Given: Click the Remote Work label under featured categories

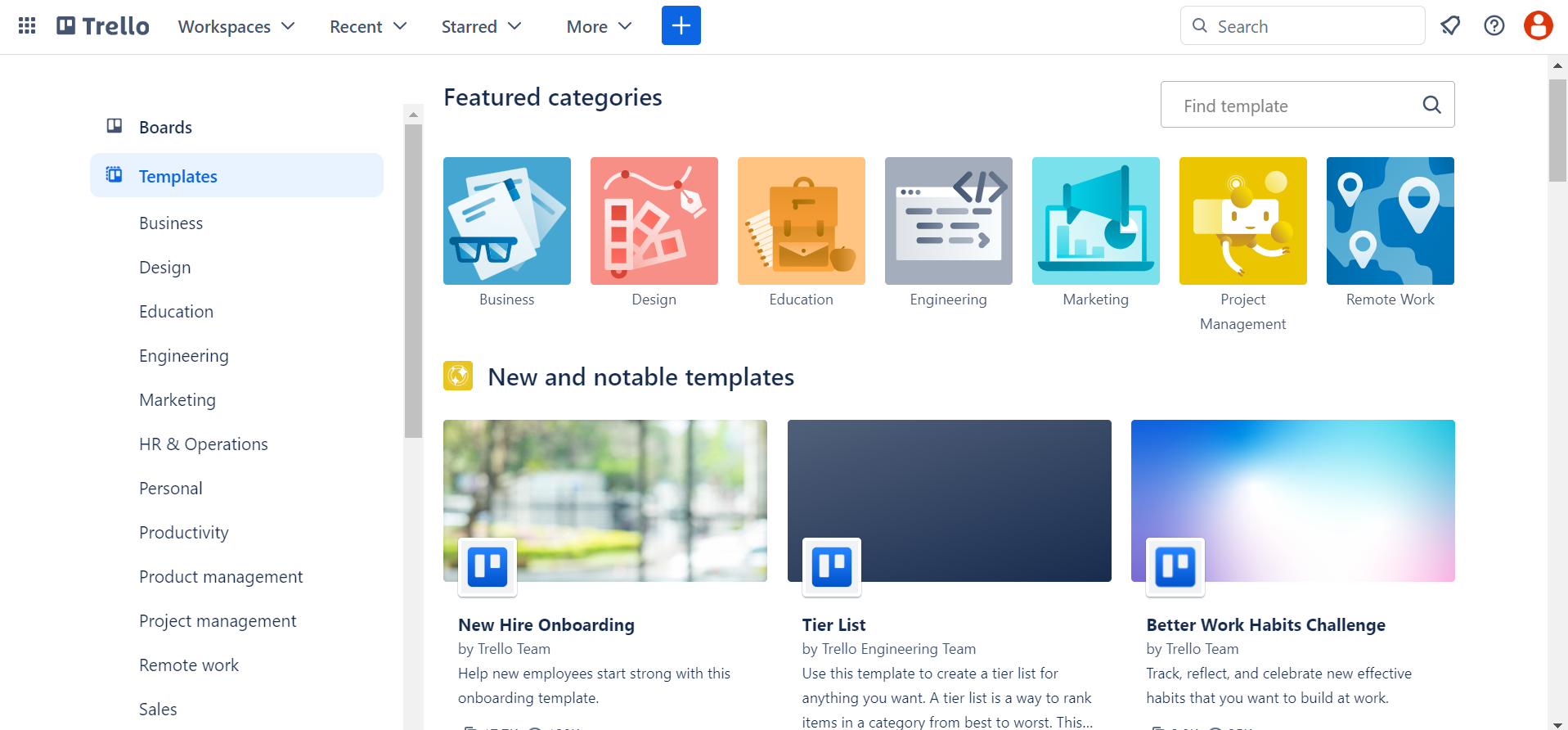Looking at the screenshot, I should pyautogui.click(x=1391, y=300).
